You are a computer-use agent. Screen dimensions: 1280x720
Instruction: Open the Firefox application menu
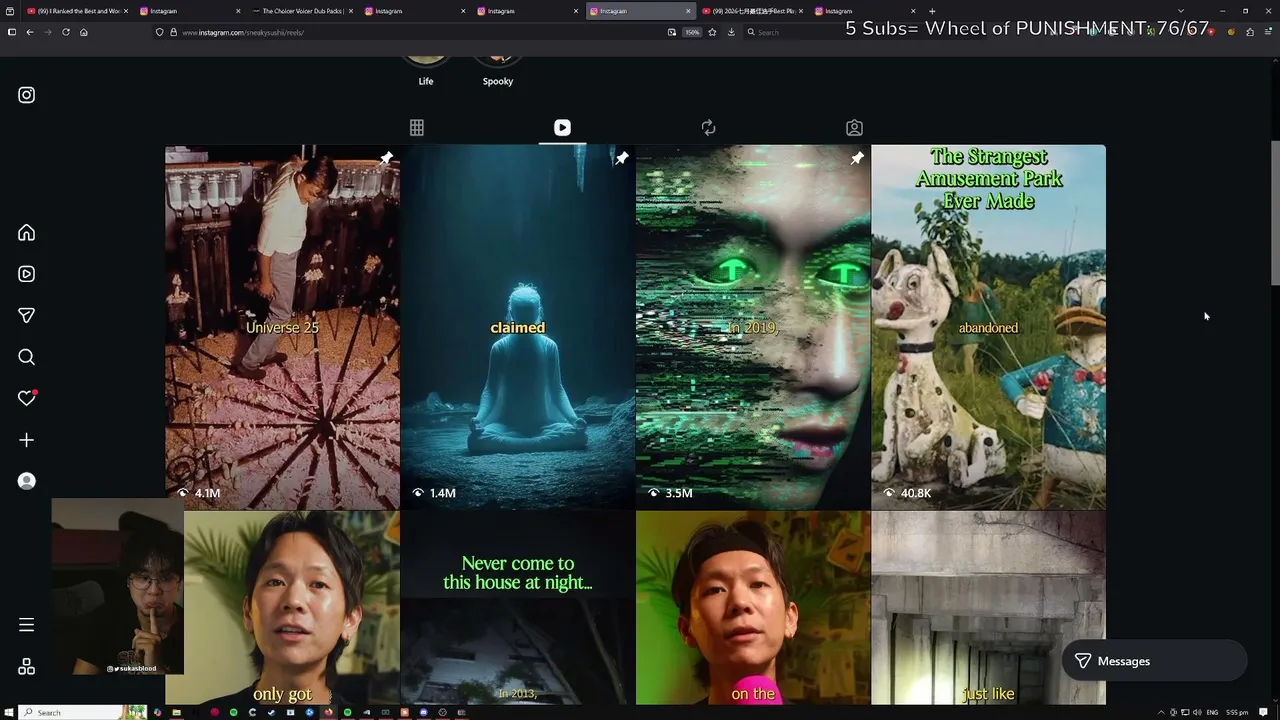click(x=1268, y=32)
